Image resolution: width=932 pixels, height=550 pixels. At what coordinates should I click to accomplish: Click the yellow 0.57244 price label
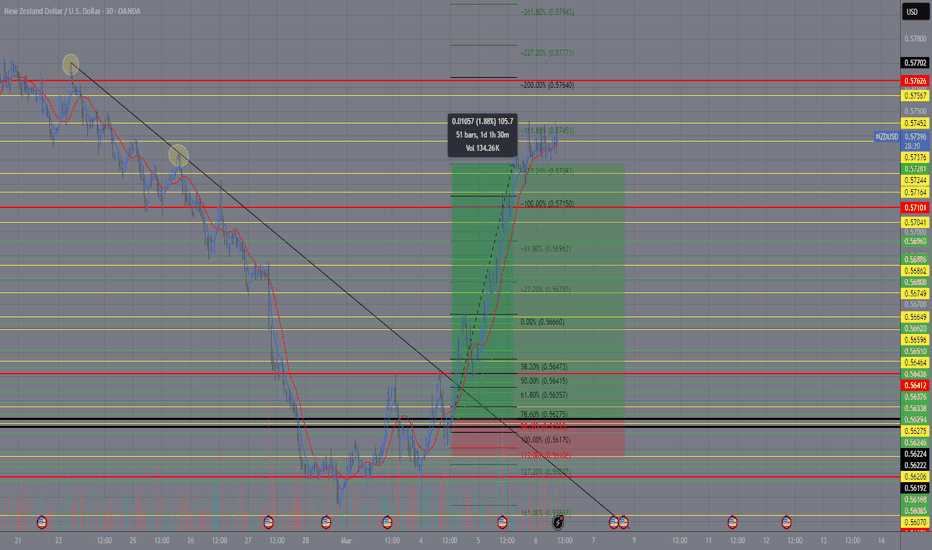click(x=915, y=180)
